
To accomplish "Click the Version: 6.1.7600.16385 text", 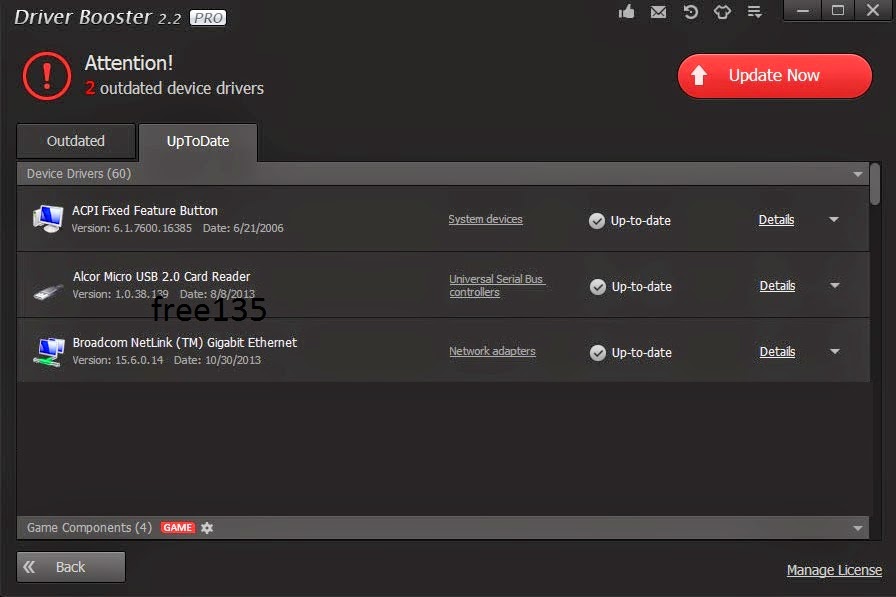I will 131,228.
